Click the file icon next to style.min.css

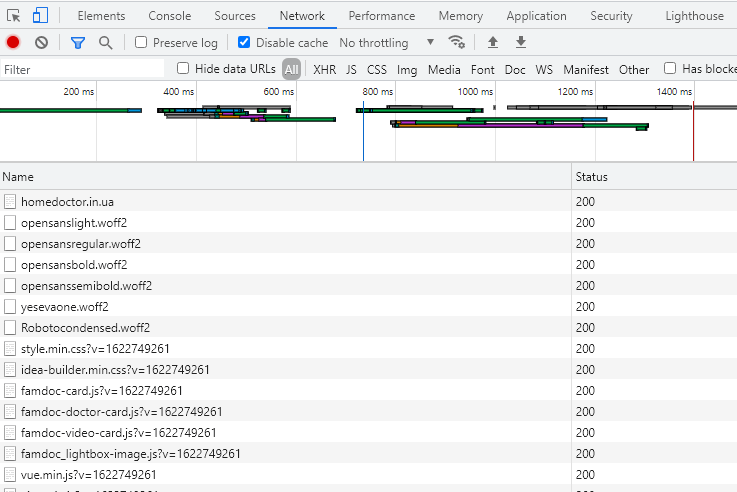point(10,349)
